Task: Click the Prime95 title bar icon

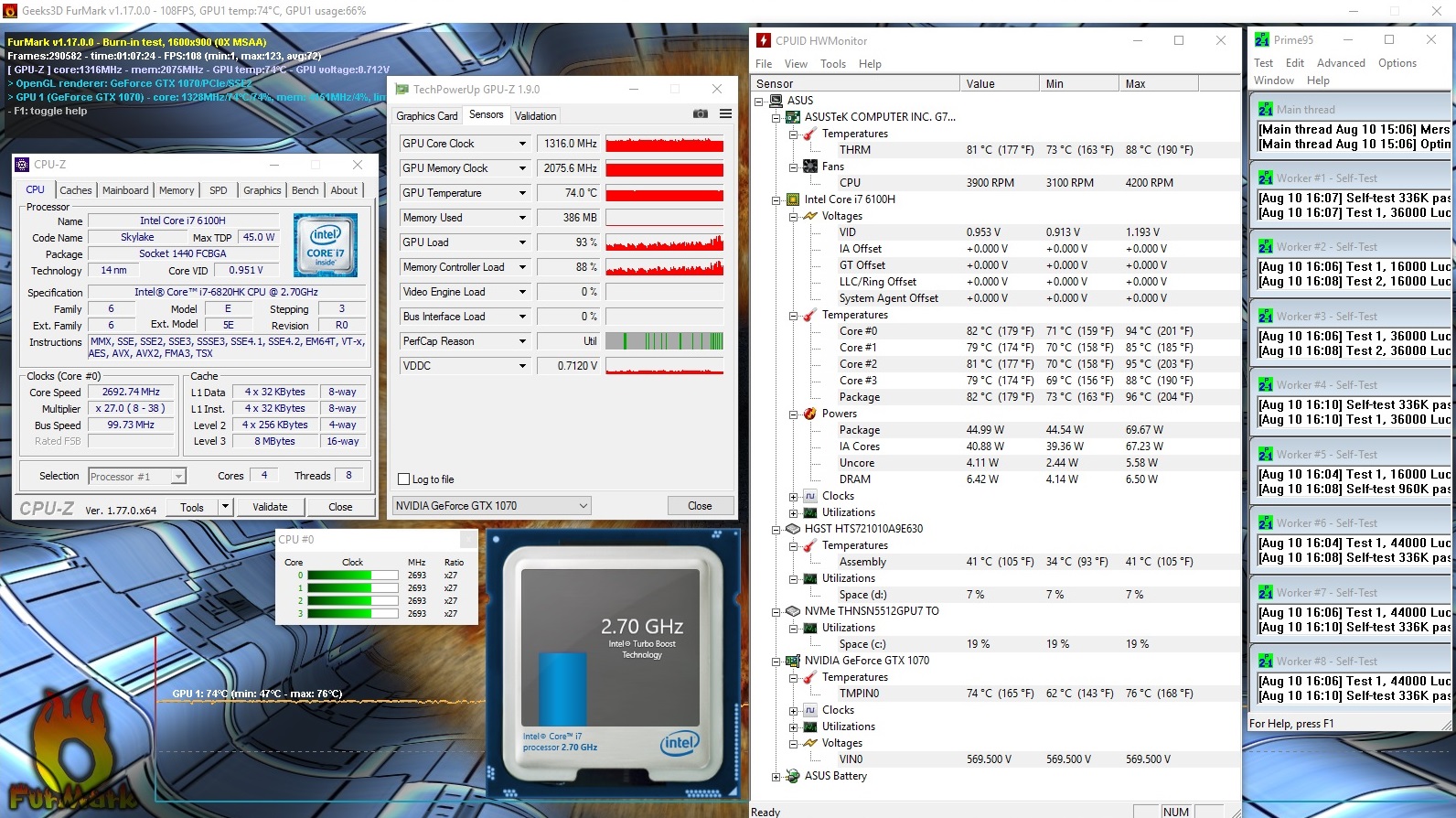Action: (1262, 40)
